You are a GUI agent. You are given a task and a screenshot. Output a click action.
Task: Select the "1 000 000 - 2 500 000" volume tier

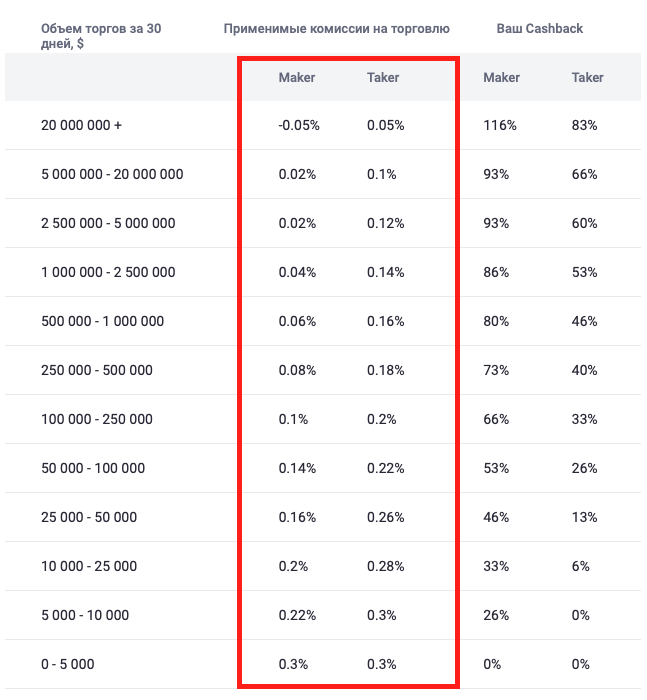click(108, 273)
